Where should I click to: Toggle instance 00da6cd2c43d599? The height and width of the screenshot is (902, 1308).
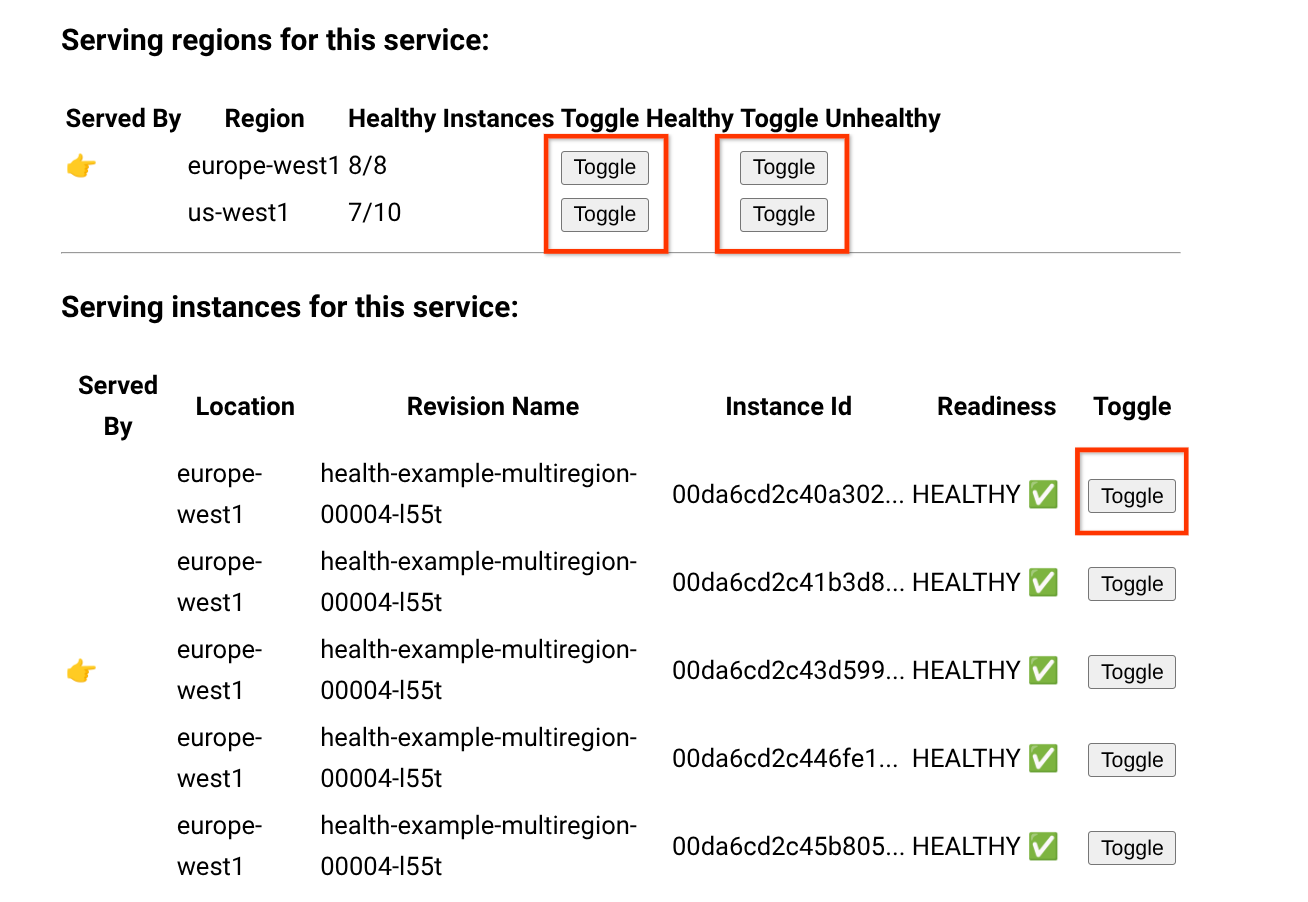click(1131, 671)
